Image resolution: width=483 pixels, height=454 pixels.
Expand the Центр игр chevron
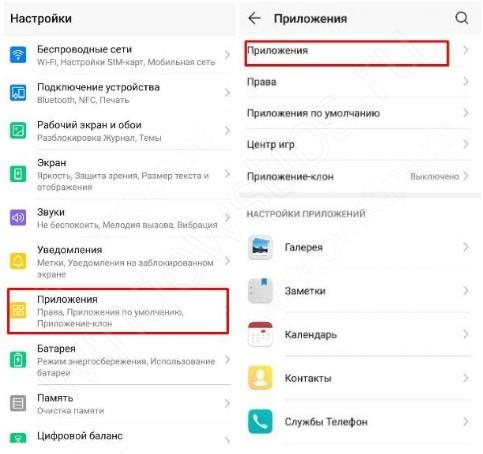point(466,145)
